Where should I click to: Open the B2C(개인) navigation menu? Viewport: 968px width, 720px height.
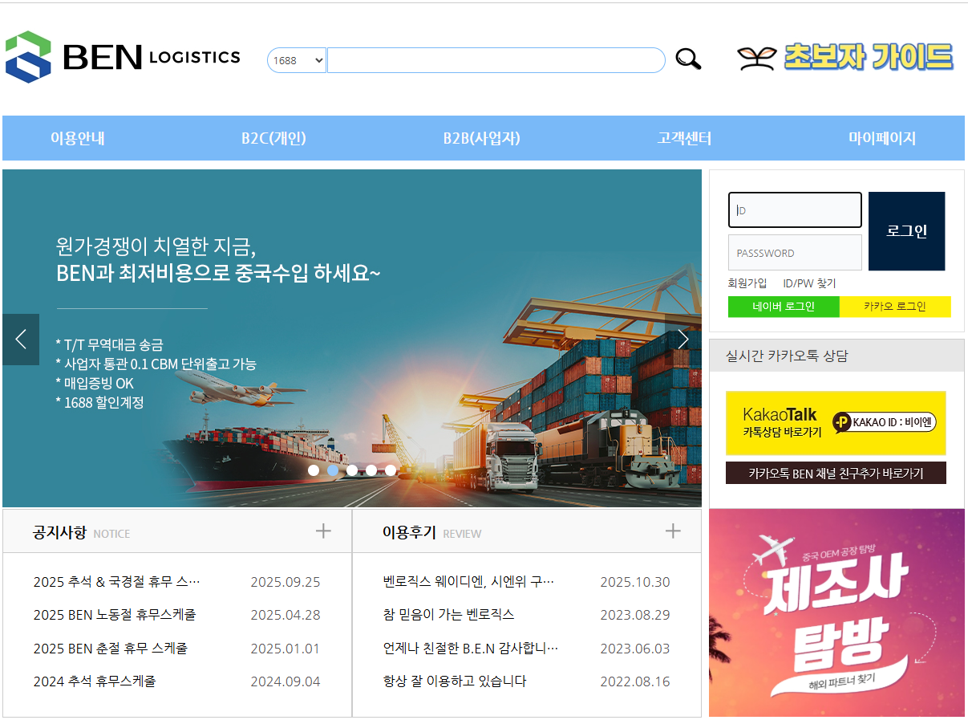point(273,138)
